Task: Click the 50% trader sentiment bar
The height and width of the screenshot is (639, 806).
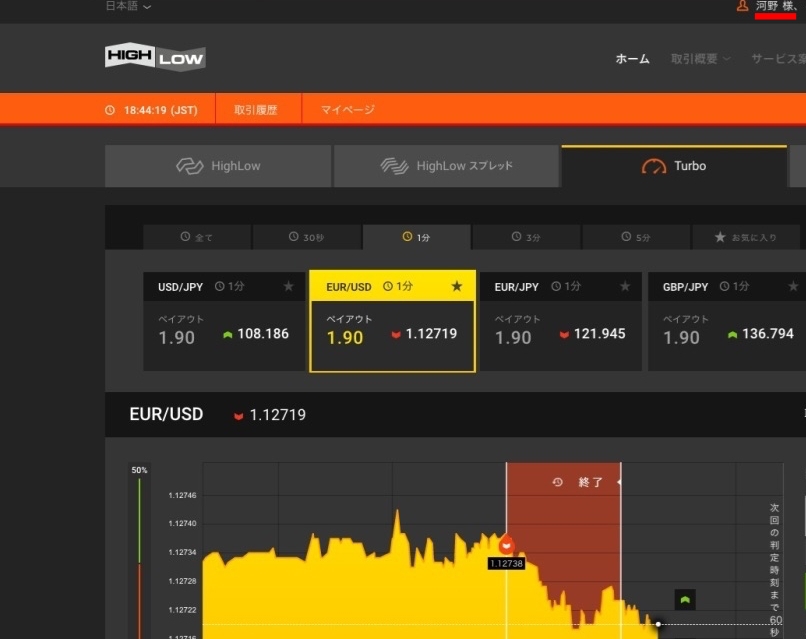Action: 139,553
